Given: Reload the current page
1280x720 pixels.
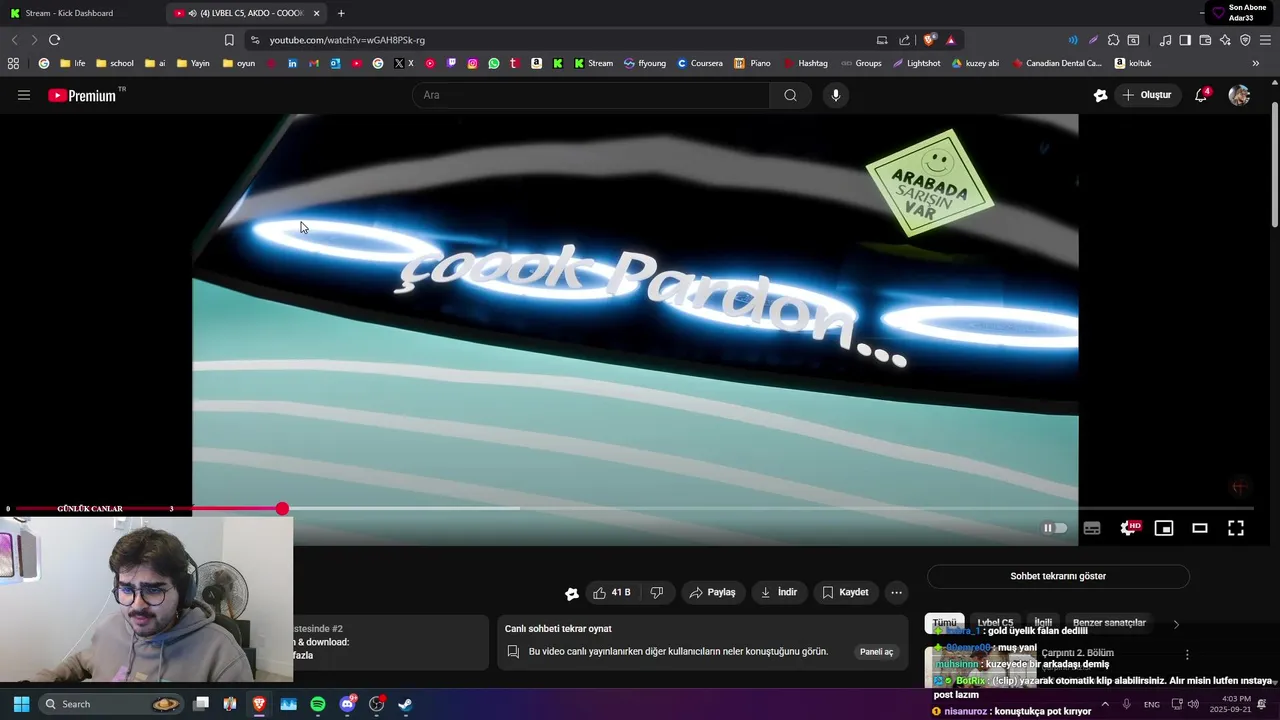Looking at the screenshot, I should (x=54, y=40).
